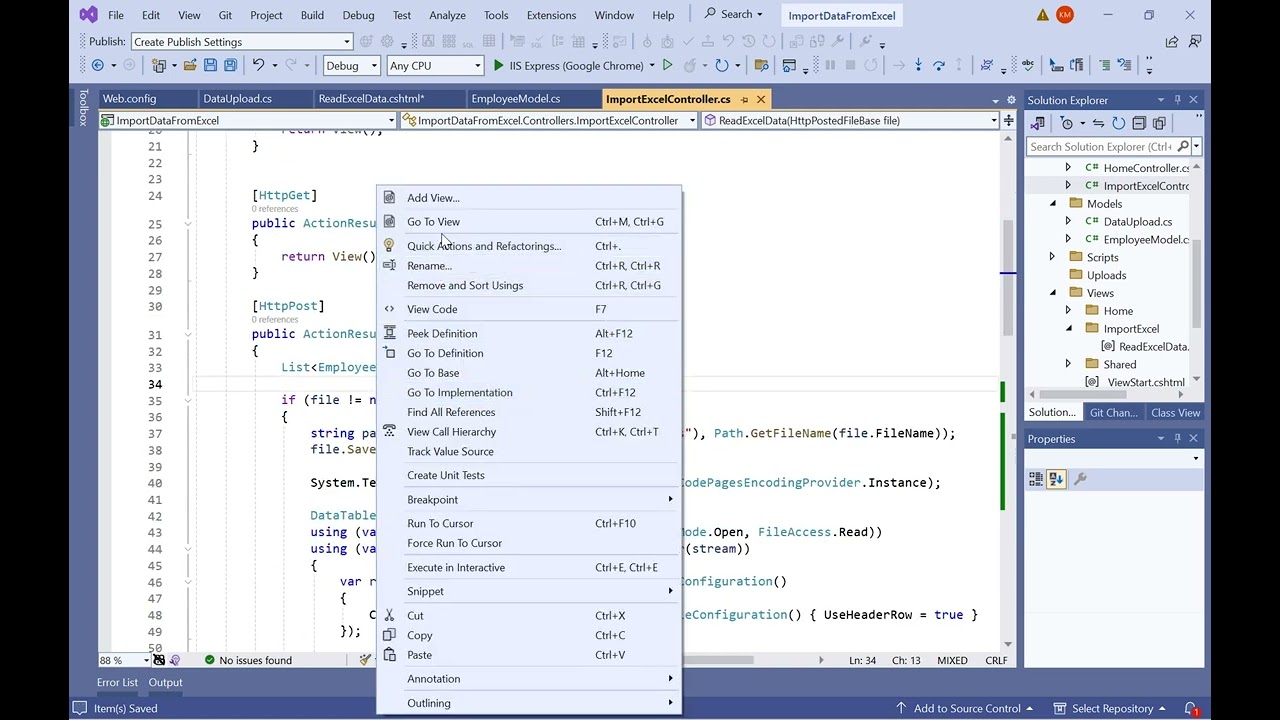
Task: Collapse the HttpGet method outlining toggle
Action: pos(187,224)
